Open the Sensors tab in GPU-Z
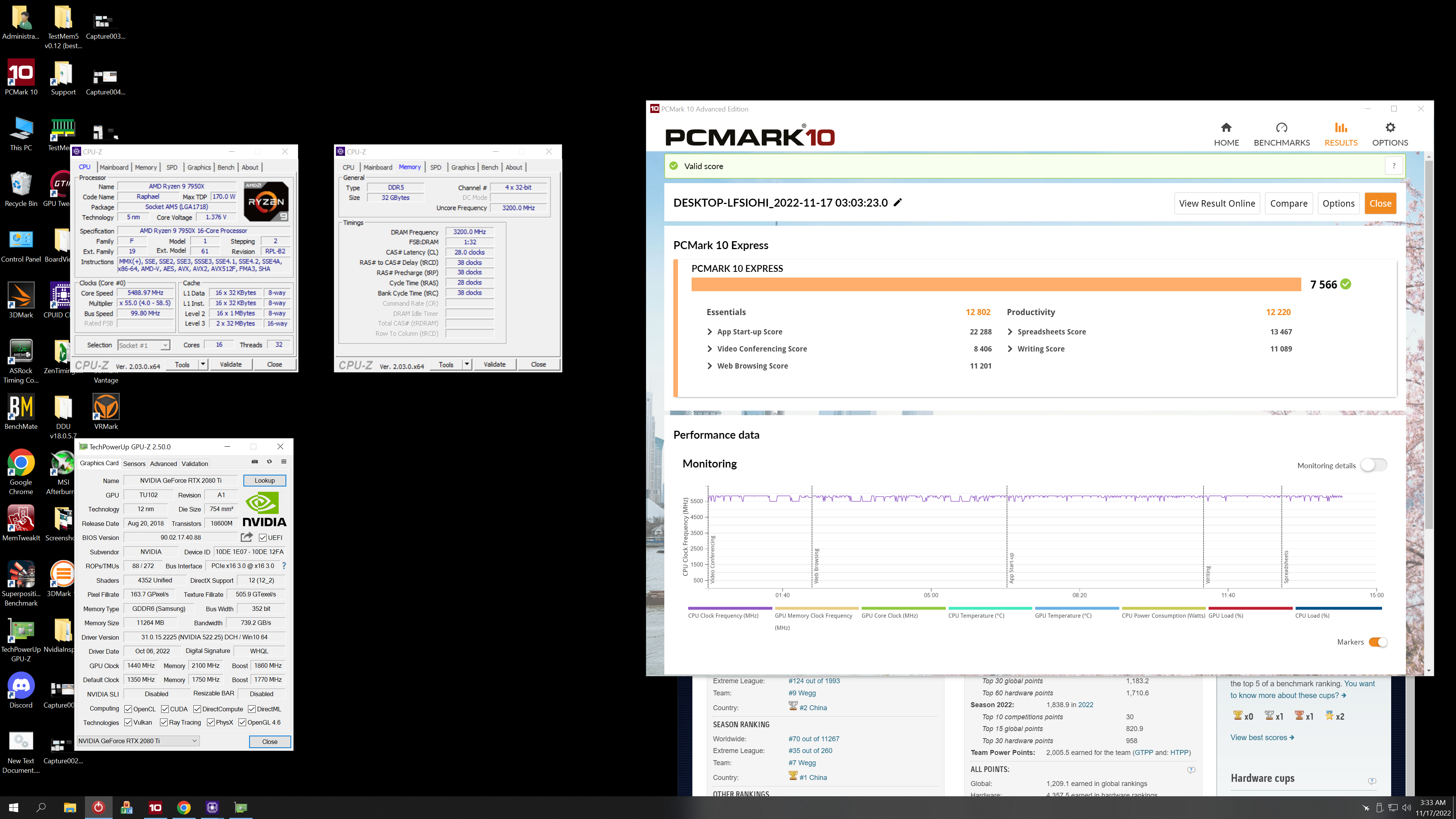 (134, 463)
